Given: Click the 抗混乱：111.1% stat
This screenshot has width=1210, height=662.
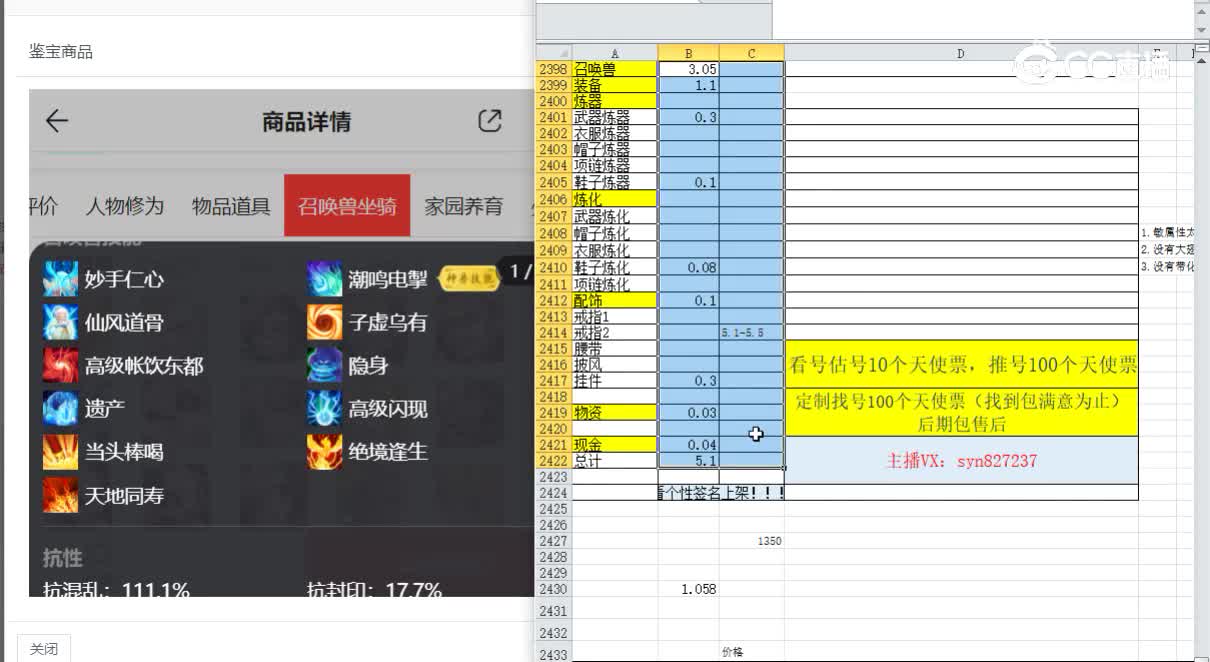Looking at the screenshot, I should coord(116,590).
